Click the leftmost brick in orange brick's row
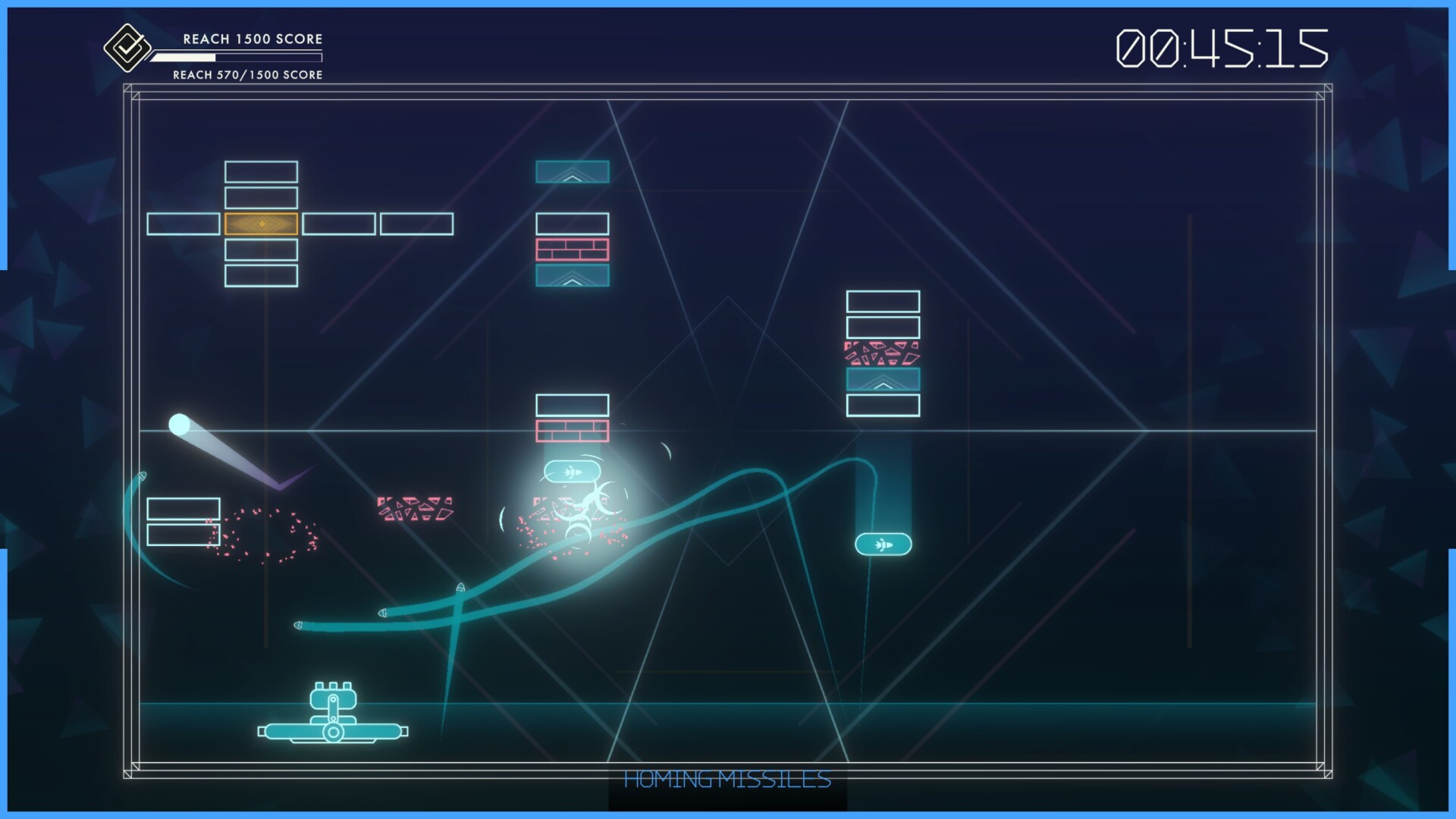The height and width of the screenshot is (819, 1456). click(183, 224)
